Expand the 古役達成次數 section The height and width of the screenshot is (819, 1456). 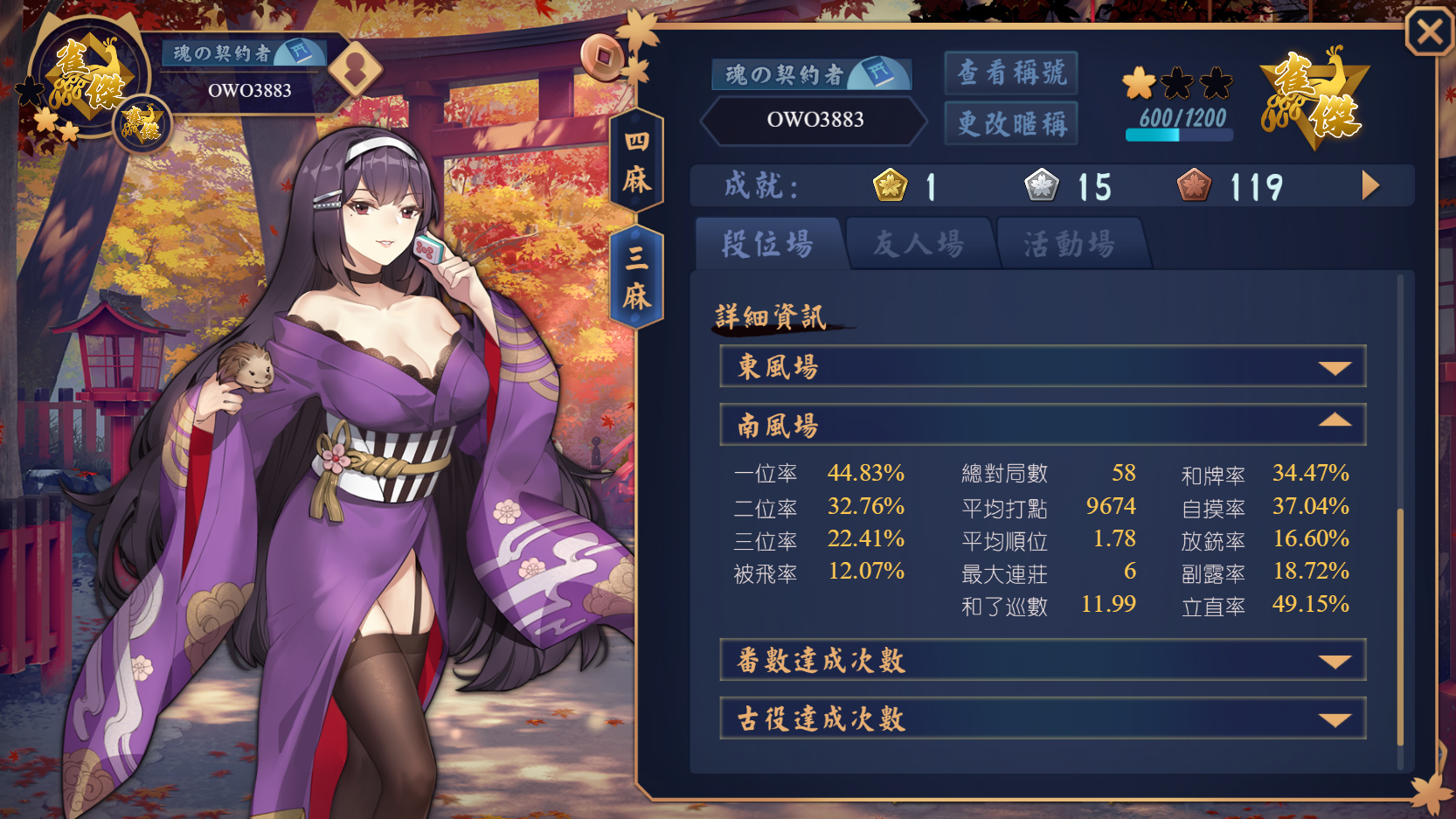[1043, 718]
